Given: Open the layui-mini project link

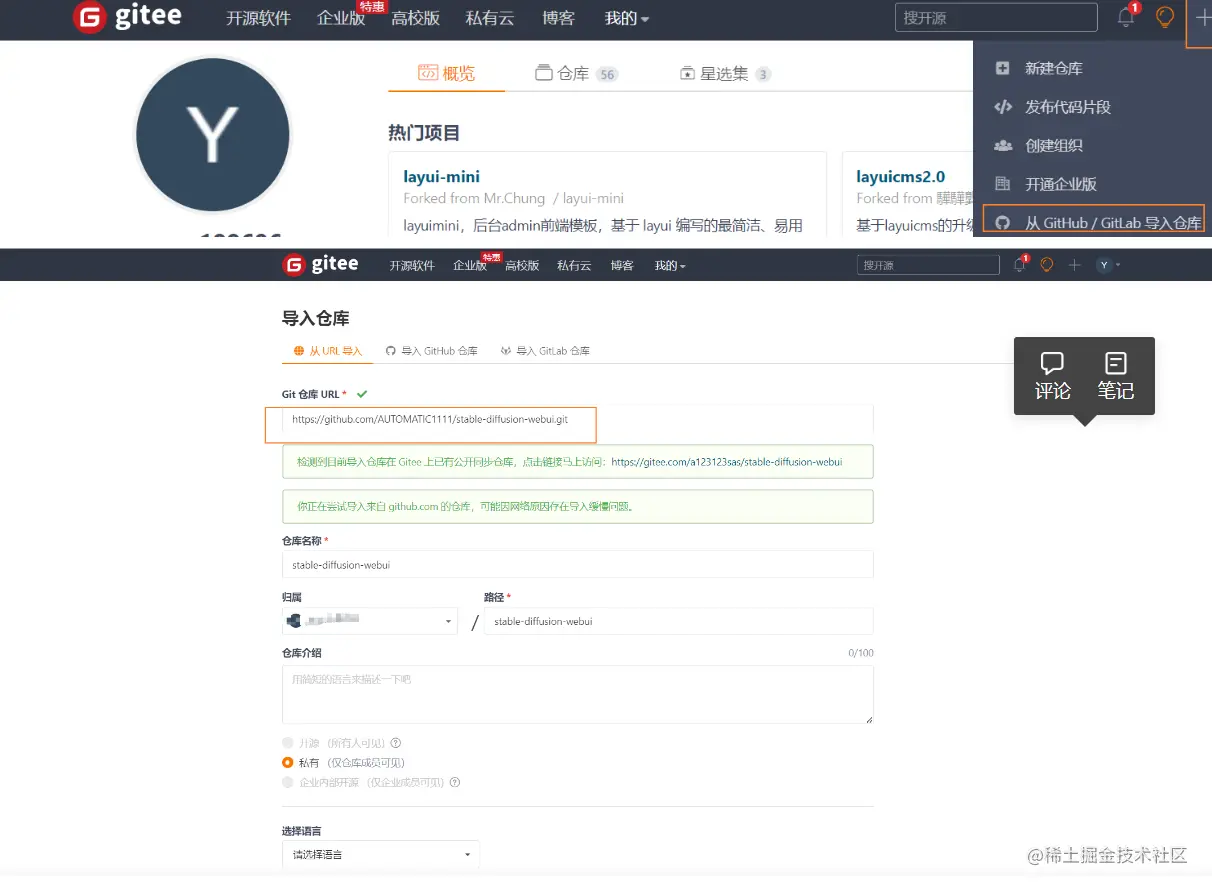Looking at the screenshot, I should (441, 177).
